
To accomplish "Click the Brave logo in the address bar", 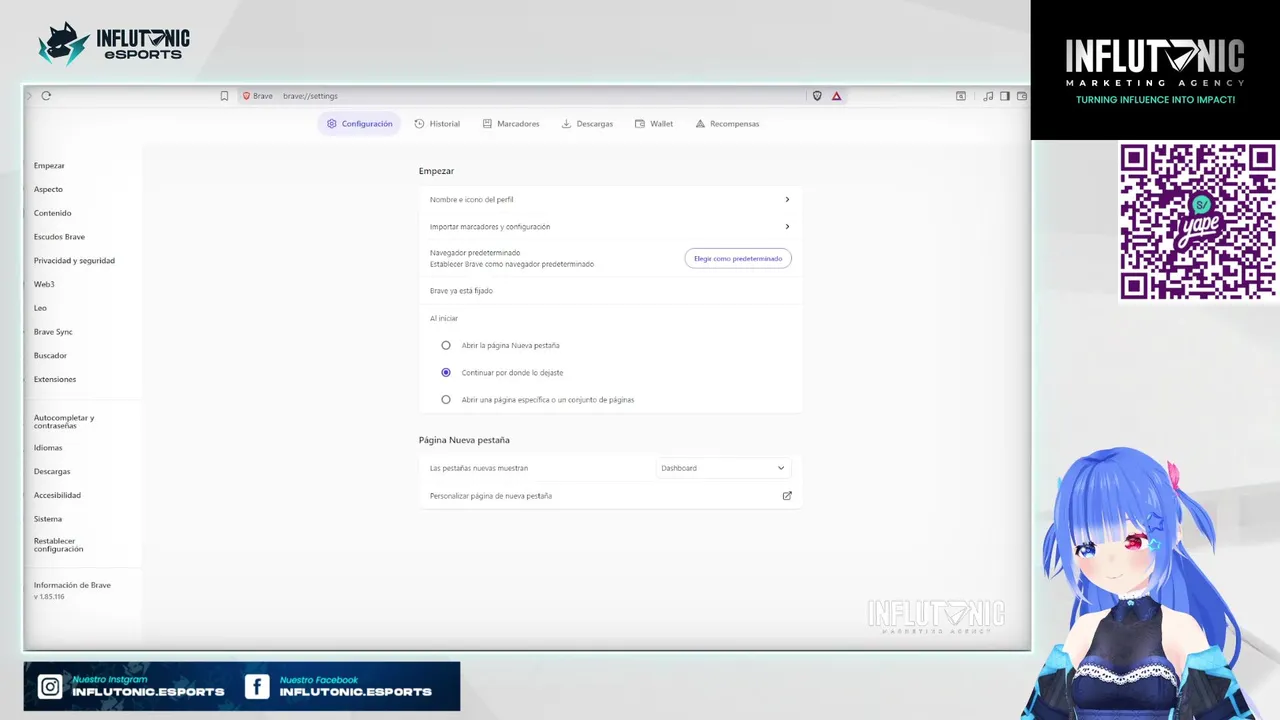I will [247, 96].
